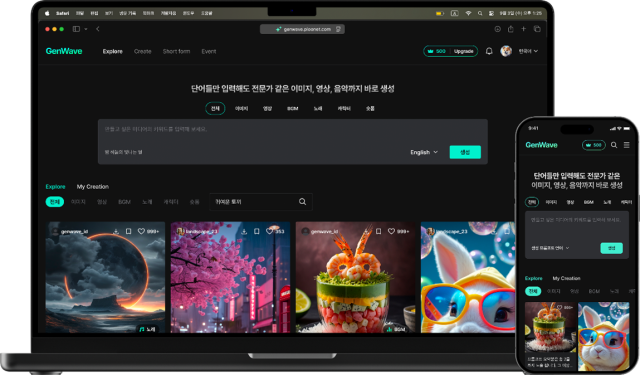The height and width of the screenshot is (375, 640).
Task: Open notifications bell icon
Action: tap(489, 51)
